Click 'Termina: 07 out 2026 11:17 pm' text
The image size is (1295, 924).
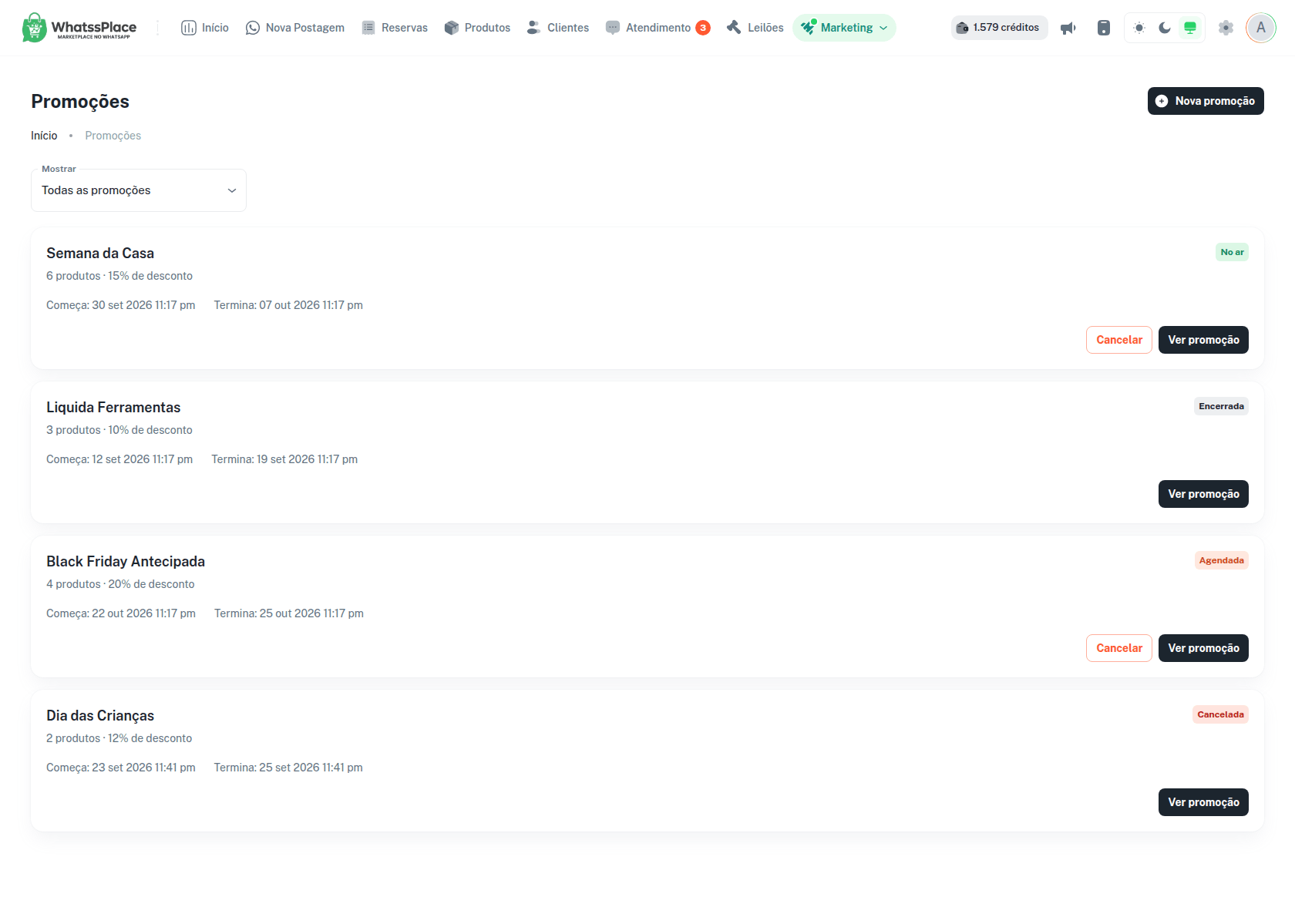point(288,305)
